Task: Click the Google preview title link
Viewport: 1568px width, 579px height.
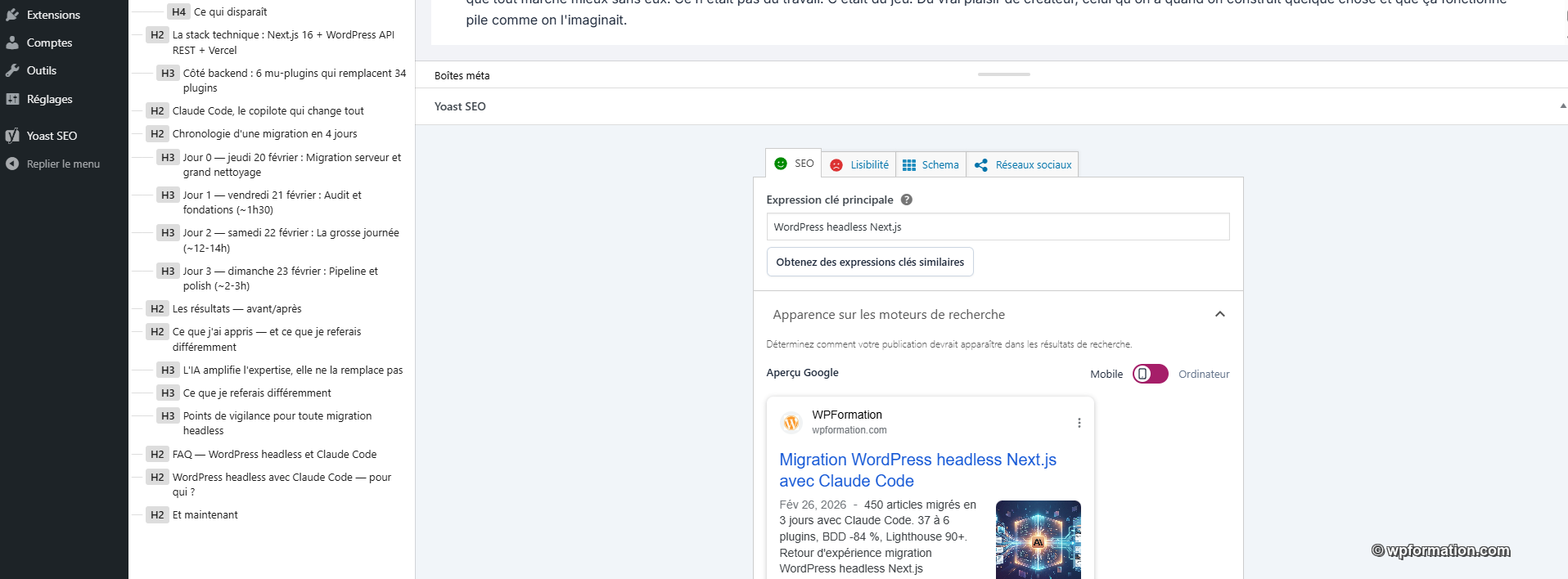Action: pos(917,470)
